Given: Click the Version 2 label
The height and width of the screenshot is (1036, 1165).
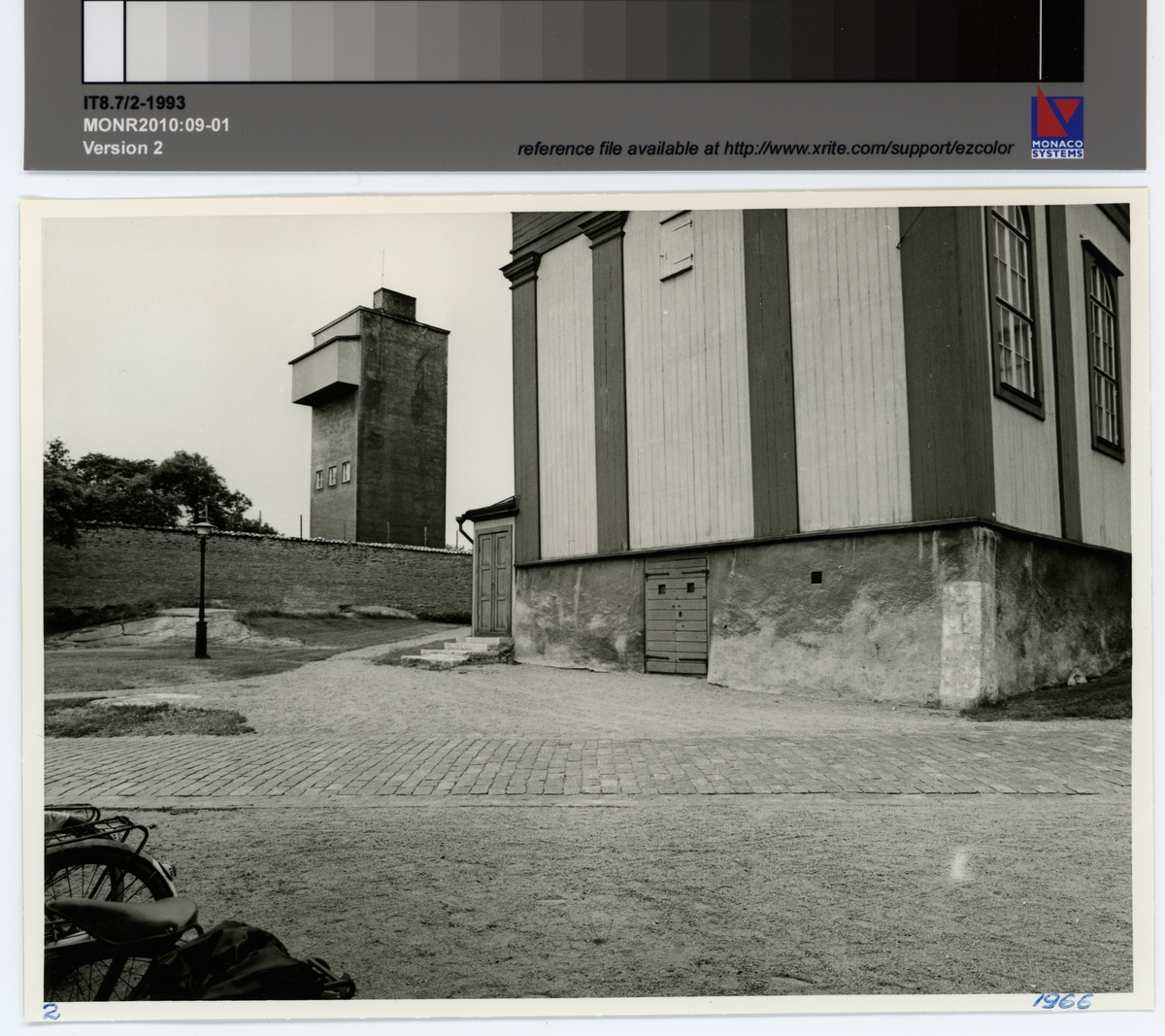Looking at the screenshot, I should 122,148.
